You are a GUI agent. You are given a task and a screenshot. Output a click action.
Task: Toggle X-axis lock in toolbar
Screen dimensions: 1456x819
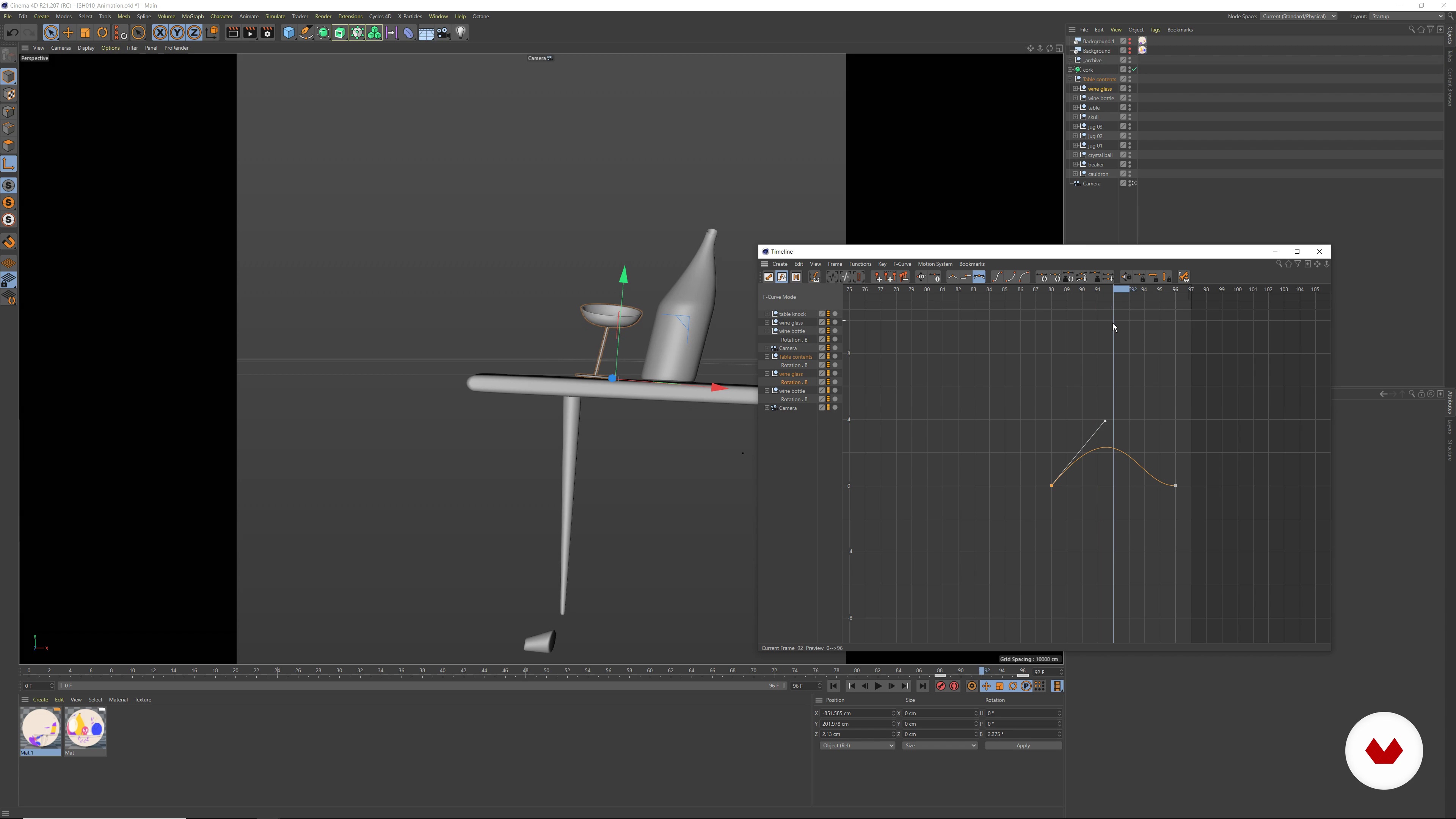point(160,33)
